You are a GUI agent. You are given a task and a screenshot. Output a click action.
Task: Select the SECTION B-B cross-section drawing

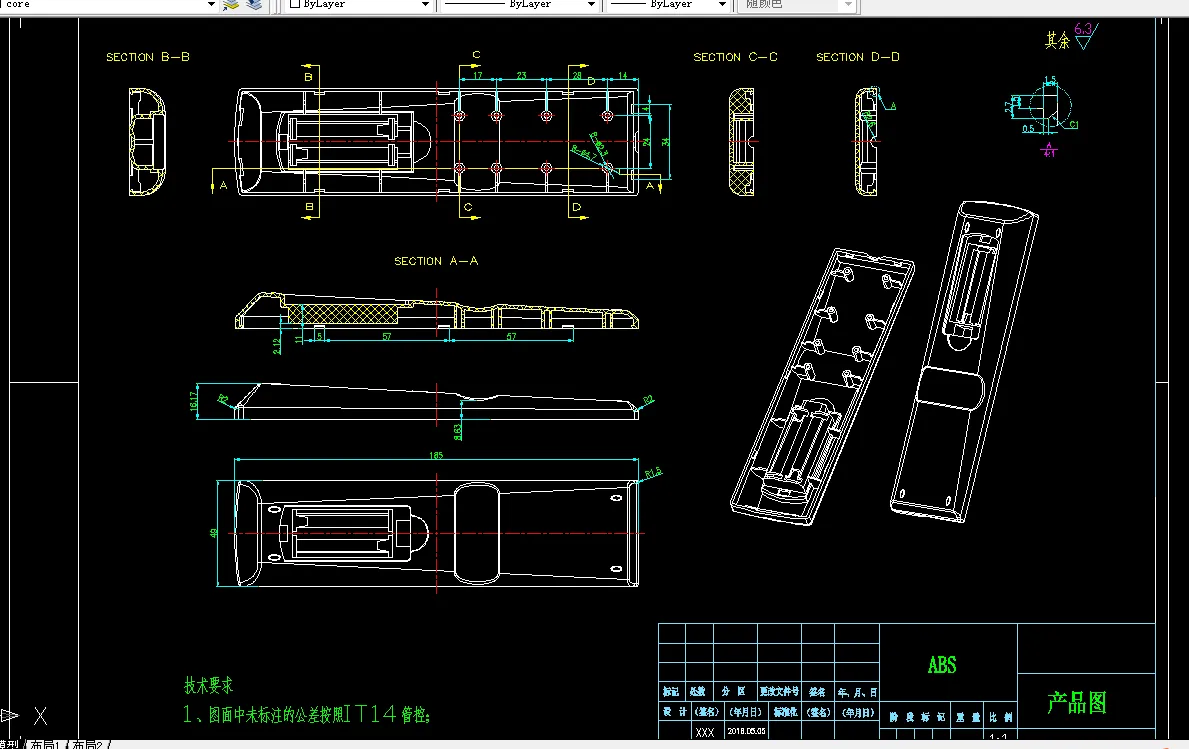click(147, 142)
